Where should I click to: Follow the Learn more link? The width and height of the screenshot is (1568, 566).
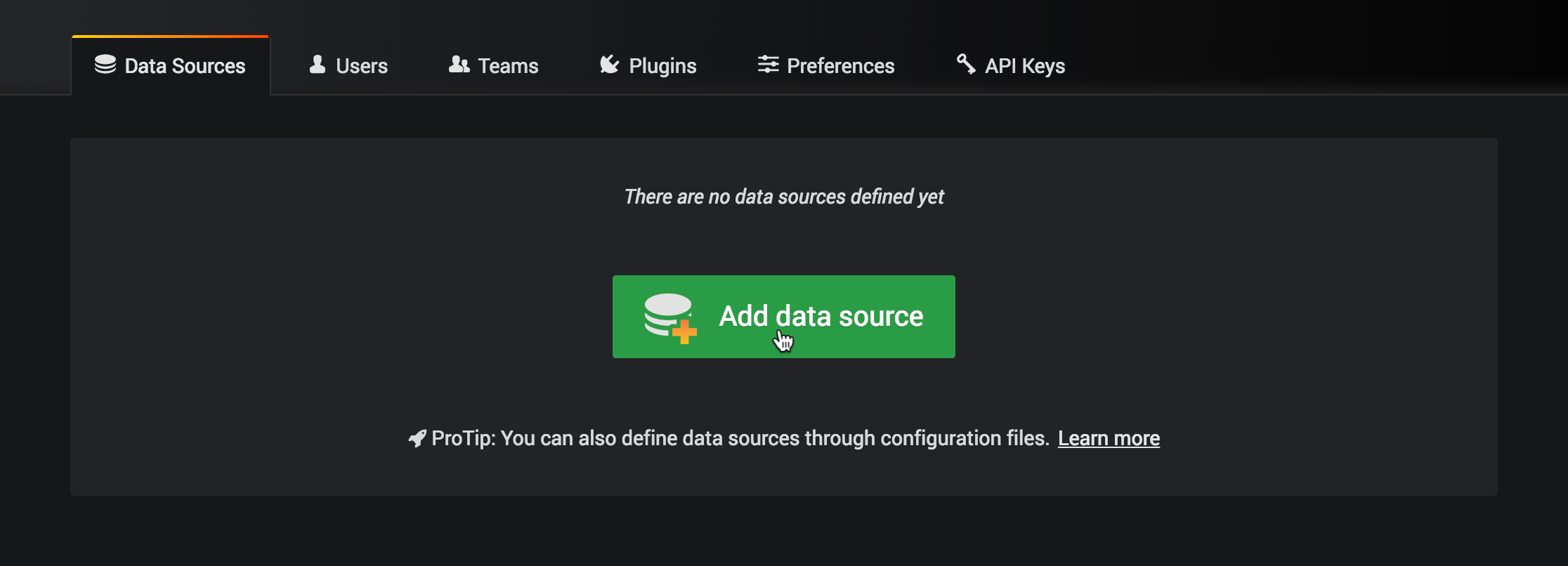click(x=1109, y=438)
